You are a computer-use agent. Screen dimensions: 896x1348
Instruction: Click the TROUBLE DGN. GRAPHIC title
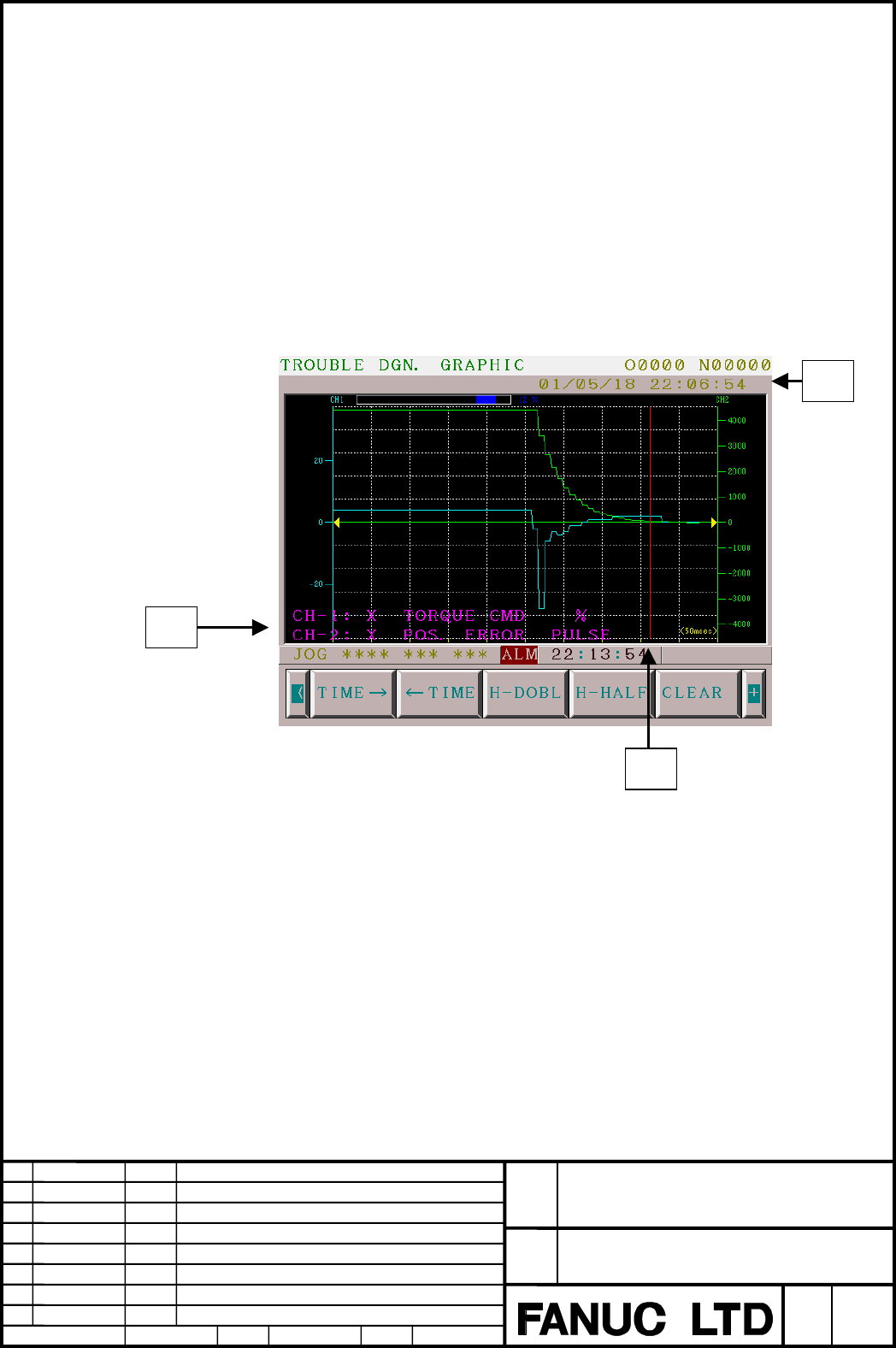tap(403, 365)
